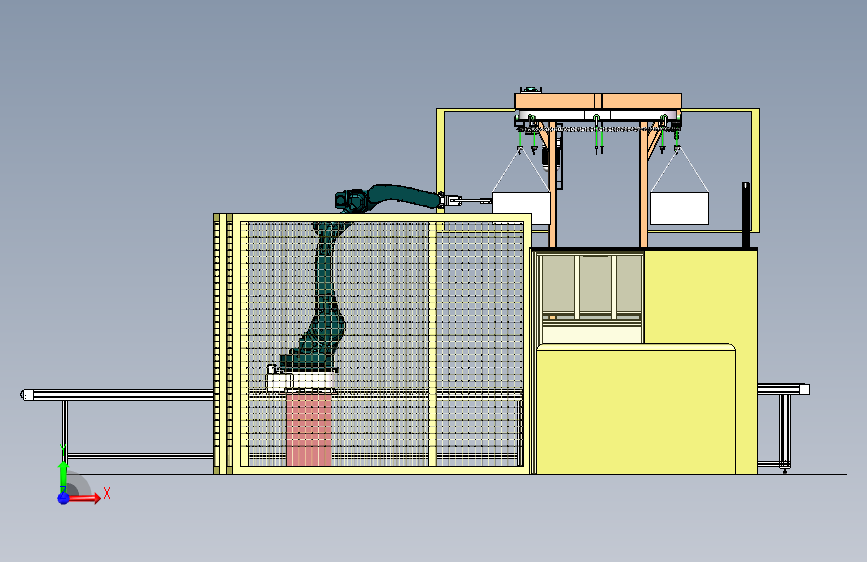The image size is (867, 562).
Task: Click the red X axis arrow of triad
Action: point(84,498)
